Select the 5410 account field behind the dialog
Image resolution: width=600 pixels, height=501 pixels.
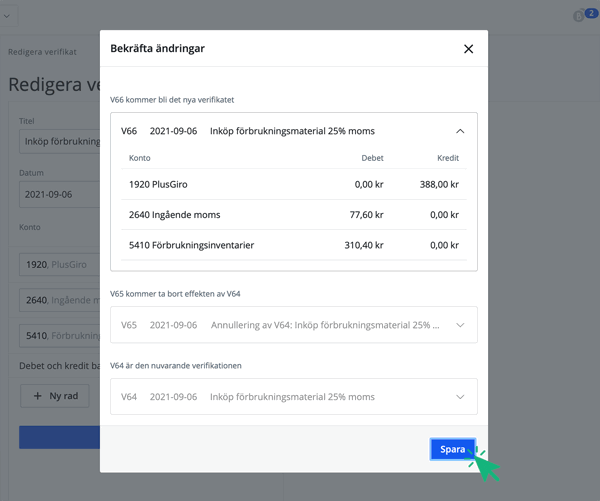point(58,336)
